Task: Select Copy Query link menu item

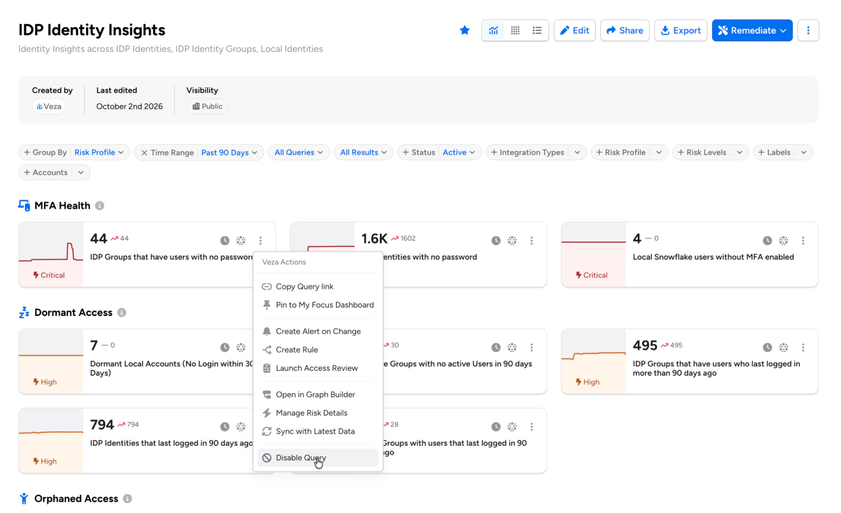Action: point(318,287)
